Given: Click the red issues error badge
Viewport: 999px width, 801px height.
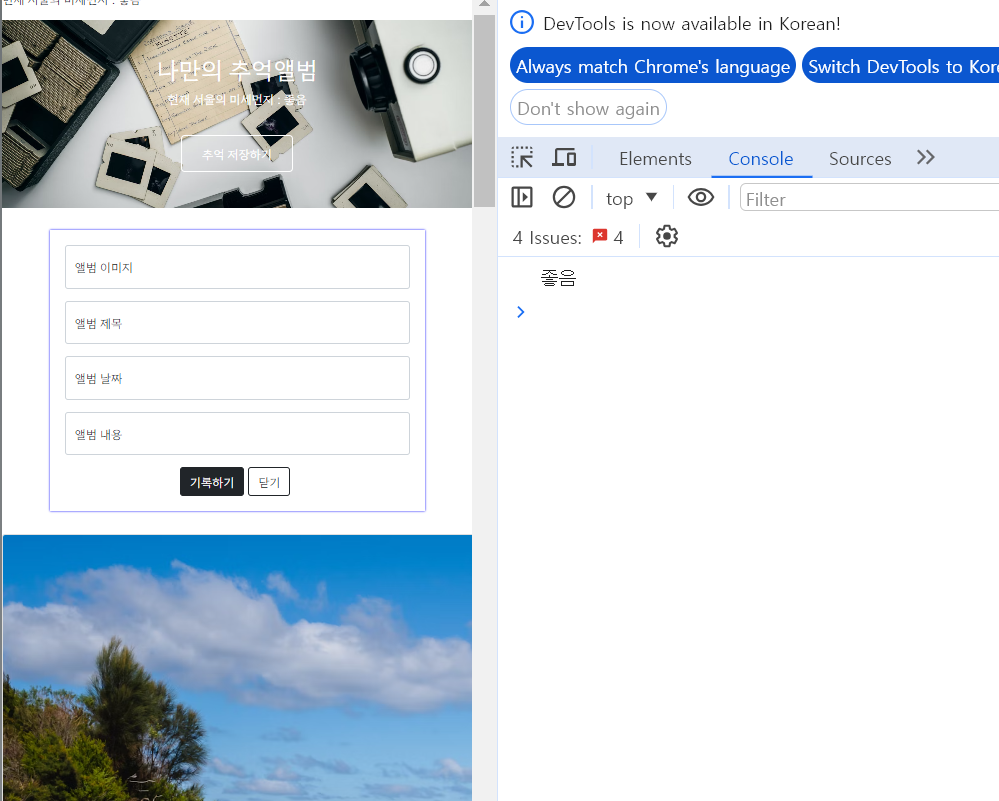Looking at the screenshot, I should pos(600,236).
